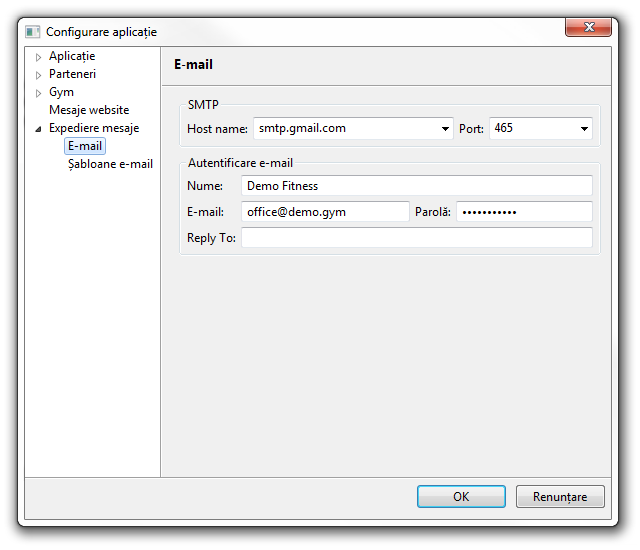Open the Port dropdown arrow
This screenshot has height=550, width=640.
pyautogui.click(x=584, y=129)
